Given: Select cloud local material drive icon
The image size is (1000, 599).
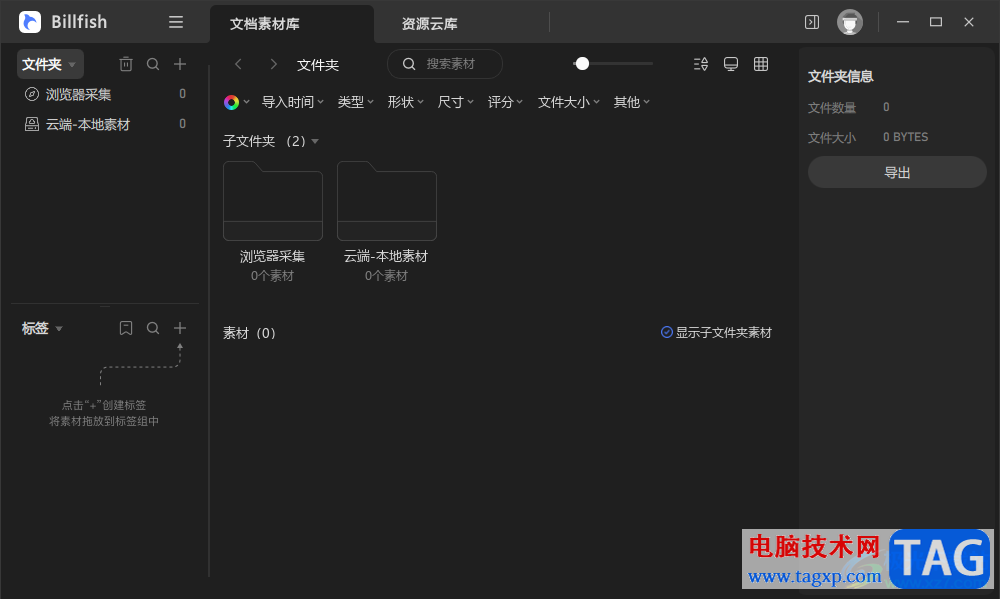Looking at the screenshot, I should pos(31,124).
